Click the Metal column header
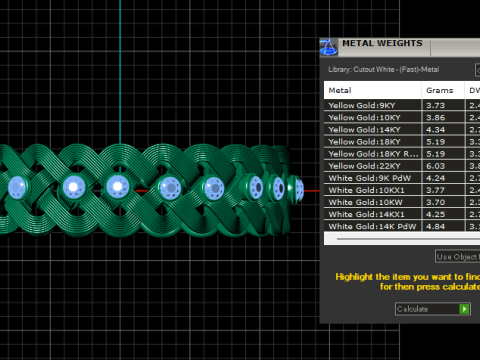This screenshot has width=480, height=360. pos(372,90)
